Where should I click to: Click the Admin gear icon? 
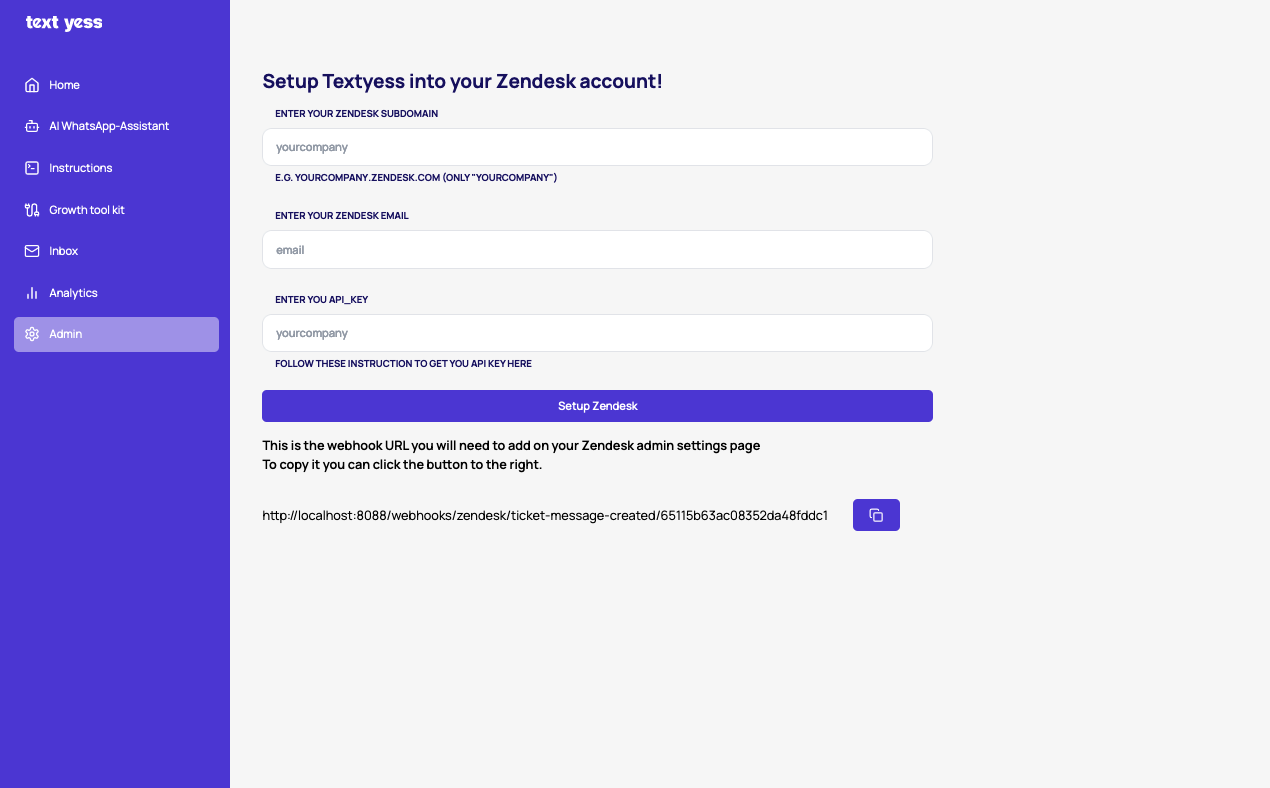coord(32,334)
